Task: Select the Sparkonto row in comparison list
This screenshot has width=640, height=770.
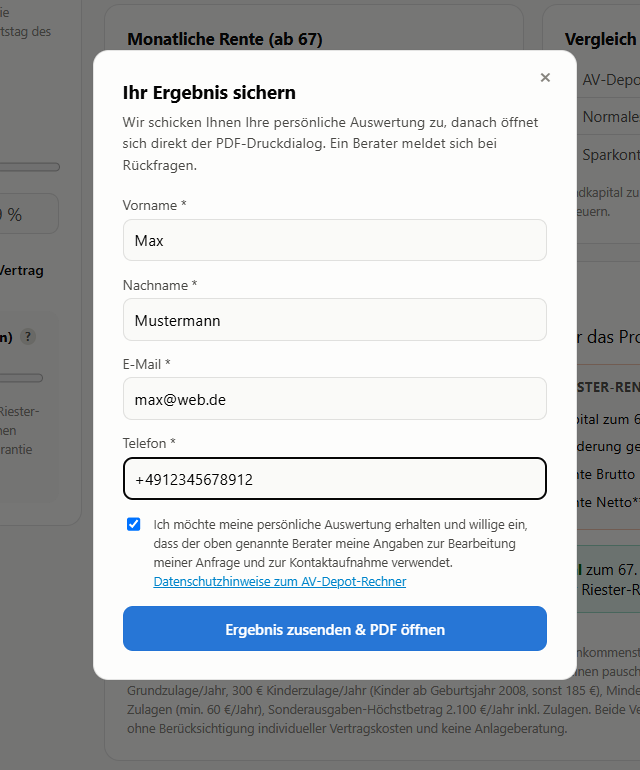Action: tap(609, 155)
